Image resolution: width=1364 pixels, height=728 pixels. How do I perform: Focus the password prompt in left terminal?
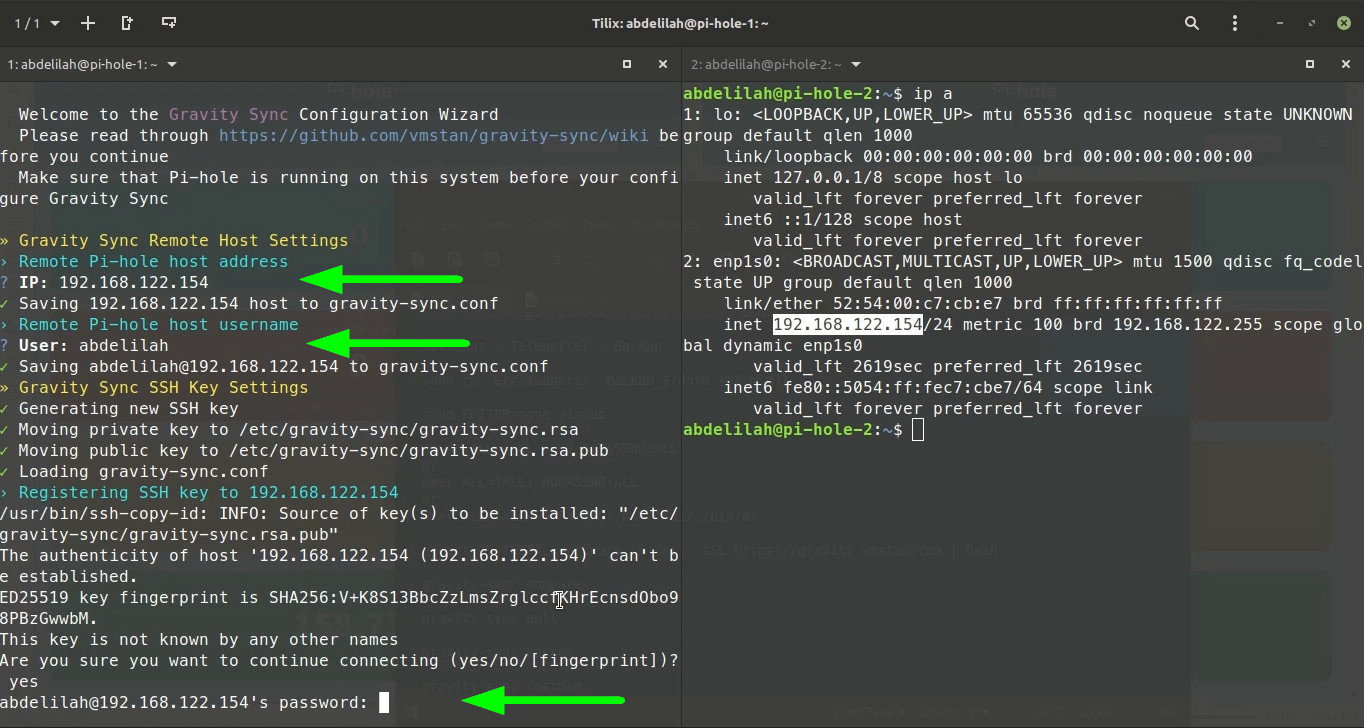coord(384,703)
